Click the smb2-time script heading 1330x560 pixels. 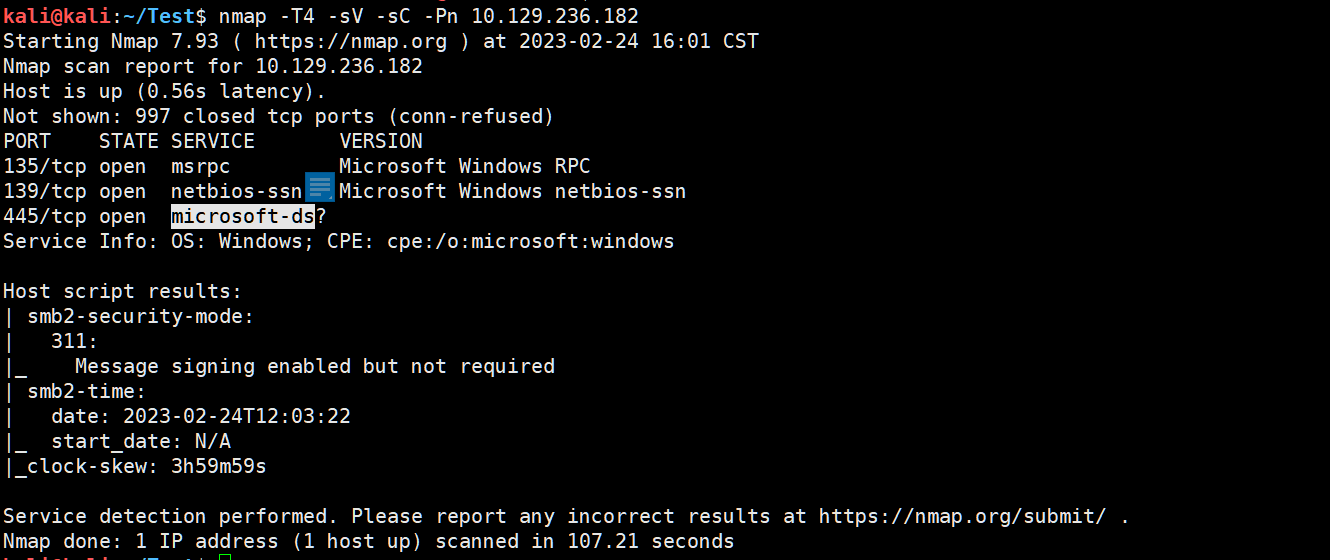point(86,392)
